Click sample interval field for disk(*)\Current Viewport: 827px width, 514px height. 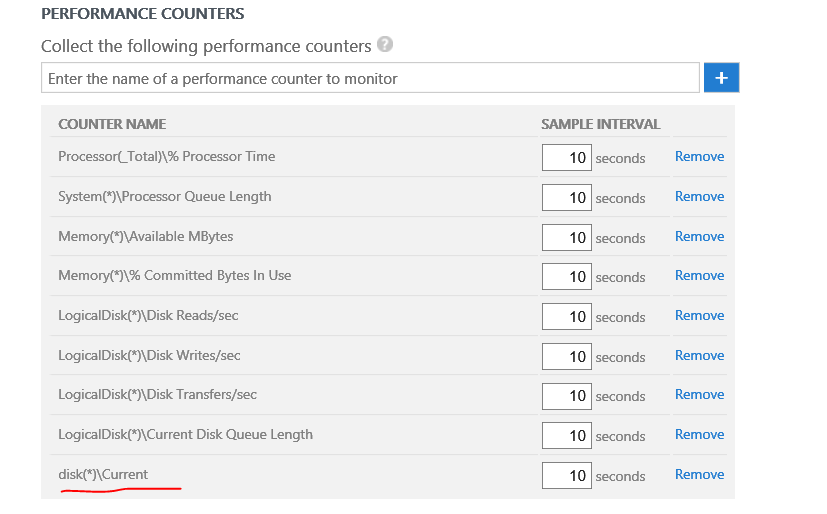coord(566,476)
